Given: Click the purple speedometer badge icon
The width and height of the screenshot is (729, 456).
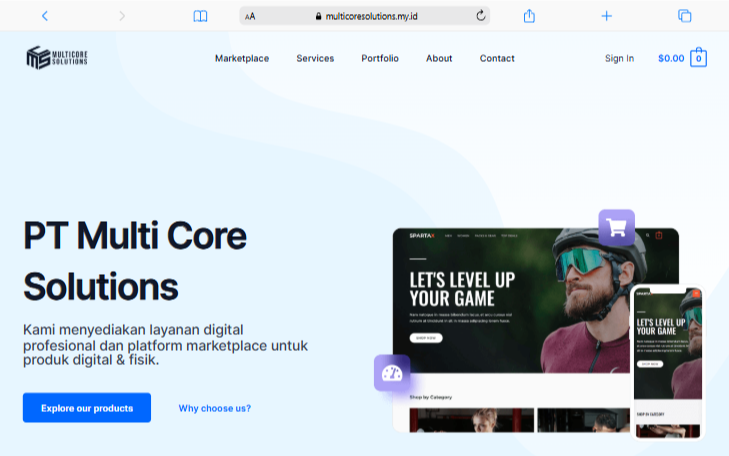Looking at the screenshot, I should pos(392,373).
